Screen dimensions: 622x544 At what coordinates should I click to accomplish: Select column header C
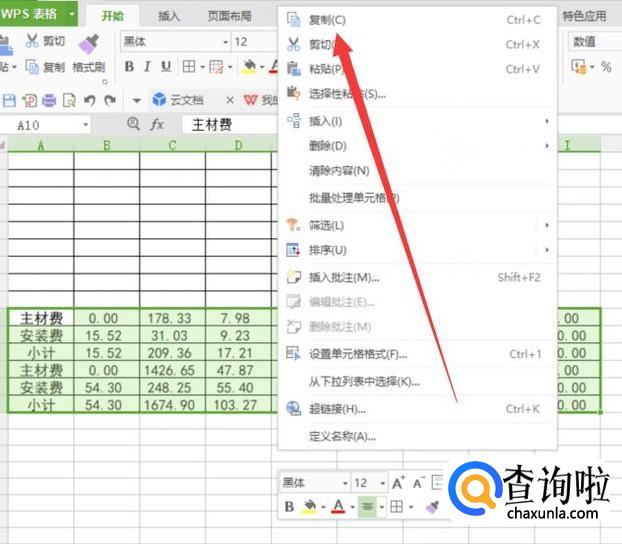tap(172, 145)
